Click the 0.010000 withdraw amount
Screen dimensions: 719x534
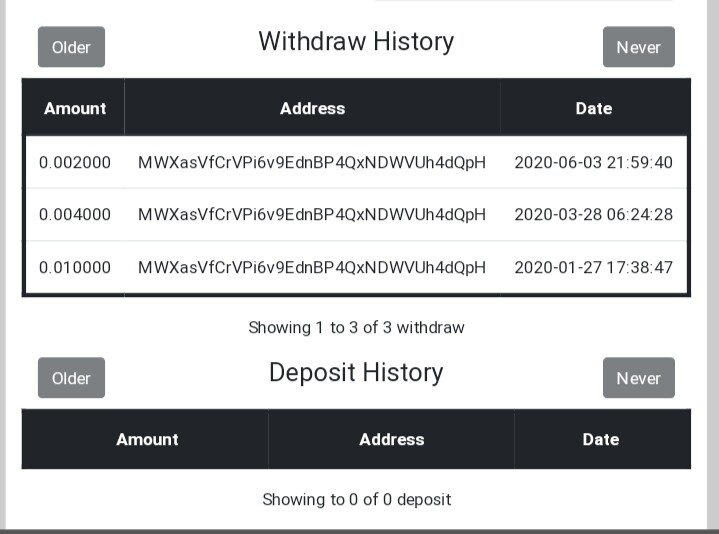pyautogui.click(x=75, y=267)
